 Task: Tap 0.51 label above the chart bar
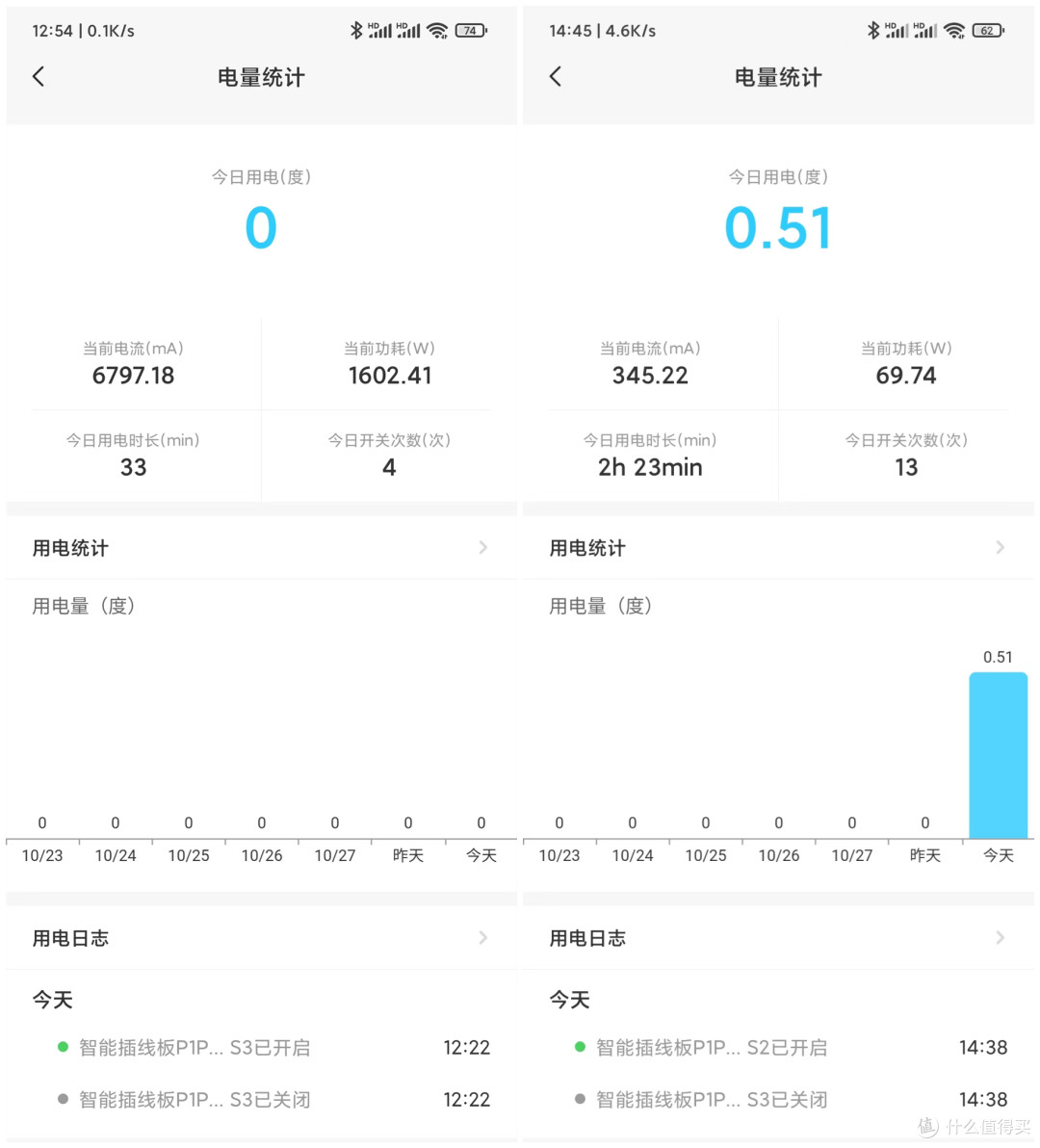coord(998,657)
